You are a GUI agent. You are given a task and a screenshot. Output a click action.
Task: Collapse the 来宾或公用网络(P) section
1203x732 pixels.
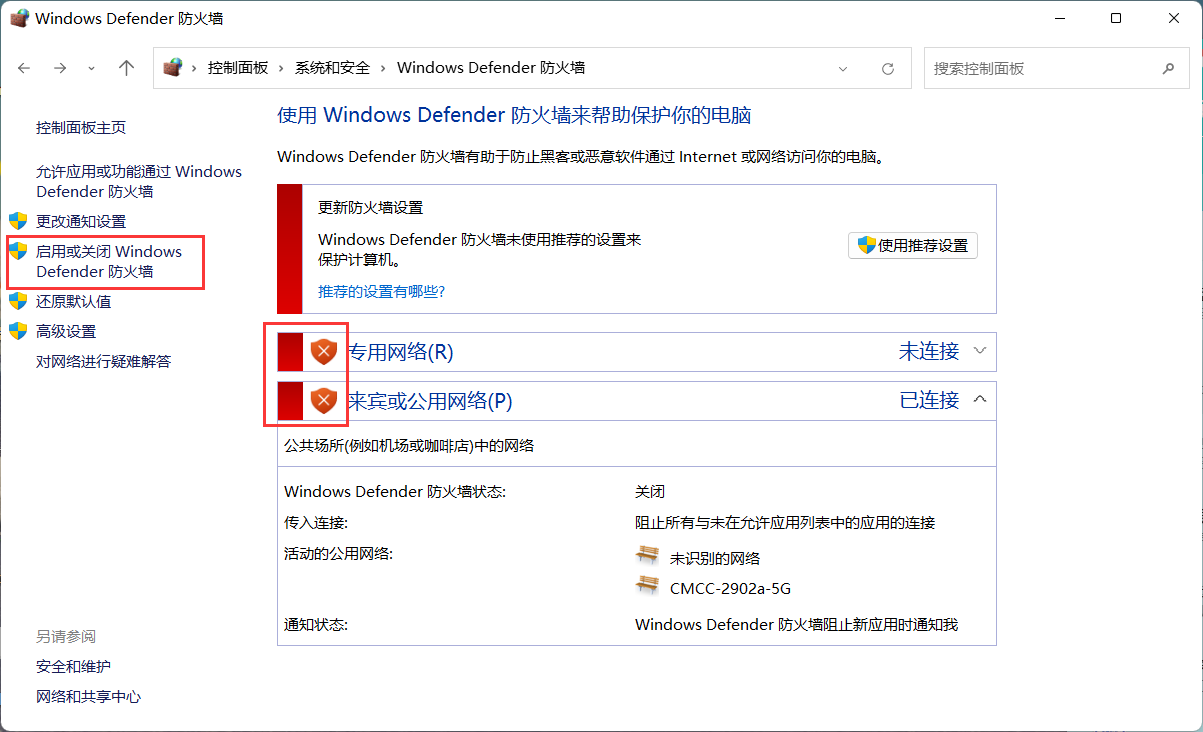pyautogui.click(x=980, y=400)
